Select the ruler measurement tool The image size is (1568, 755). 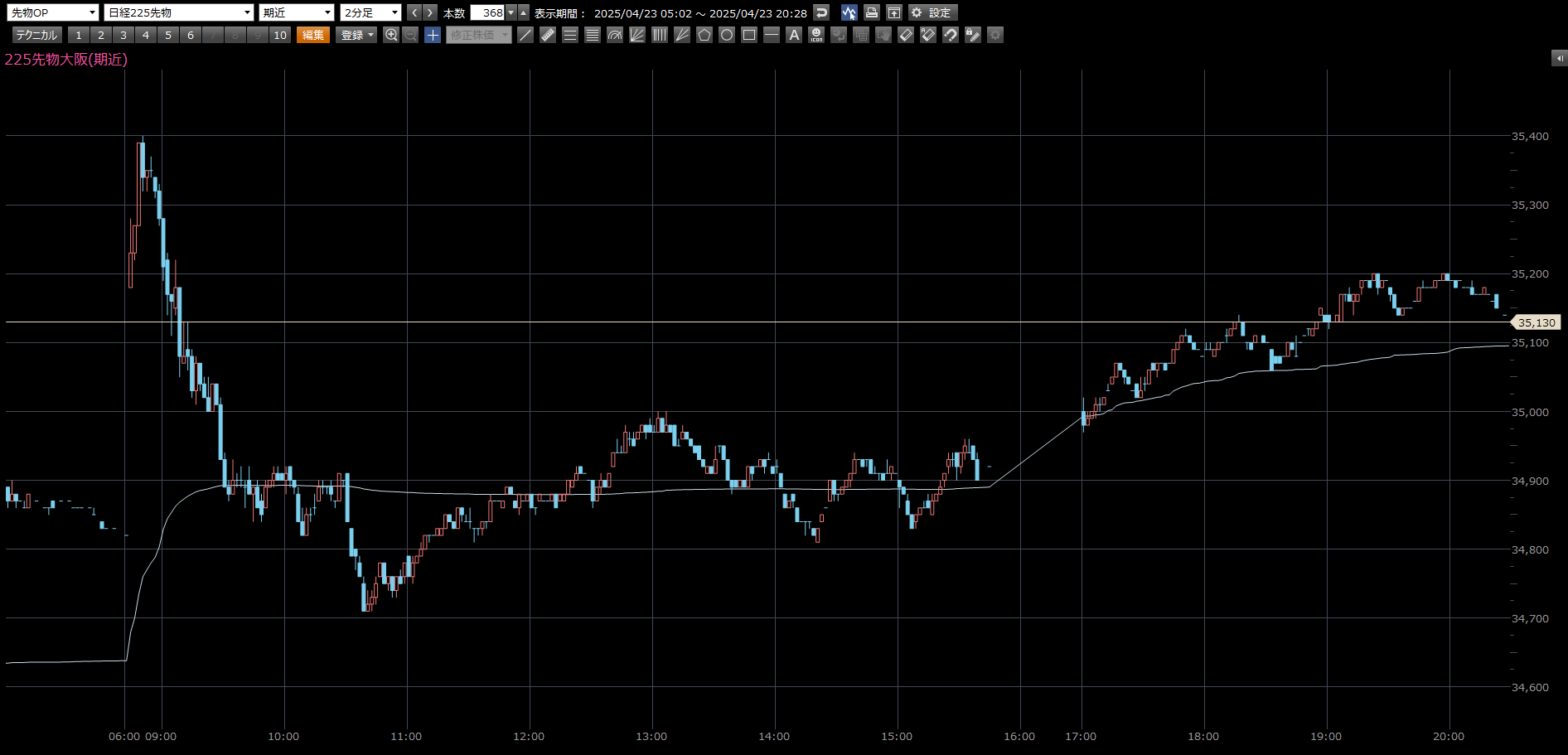[x=548, y=35]
